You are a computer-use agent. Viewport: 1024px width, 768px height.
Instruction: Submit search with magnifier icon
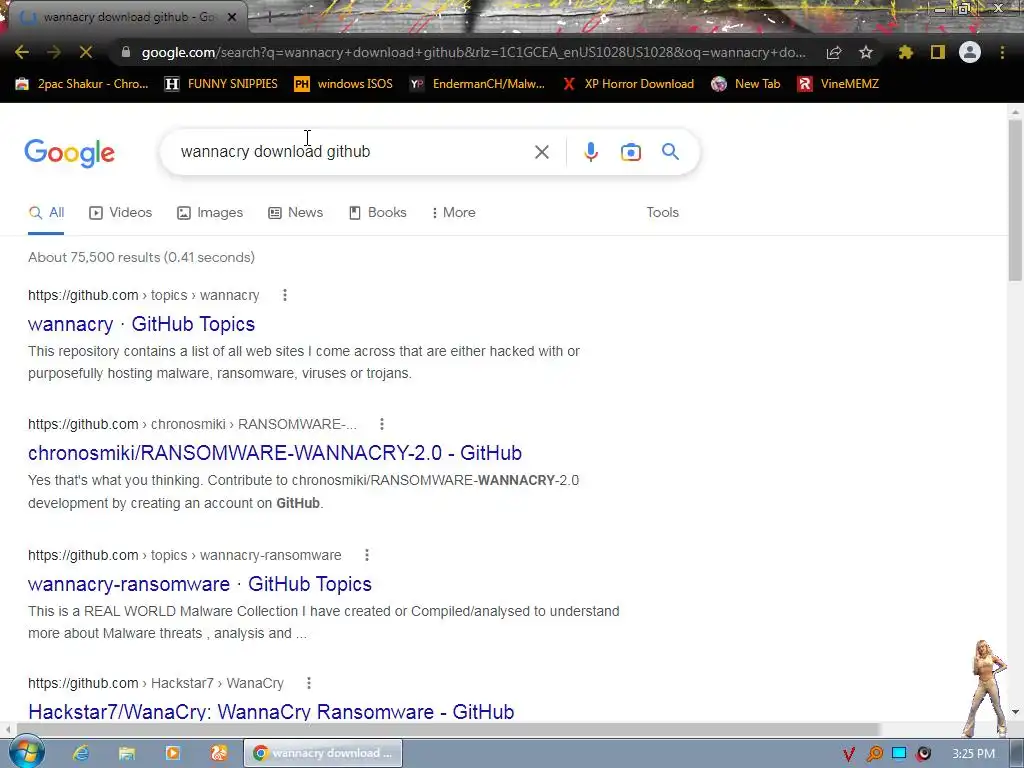[x=670, y=152]
